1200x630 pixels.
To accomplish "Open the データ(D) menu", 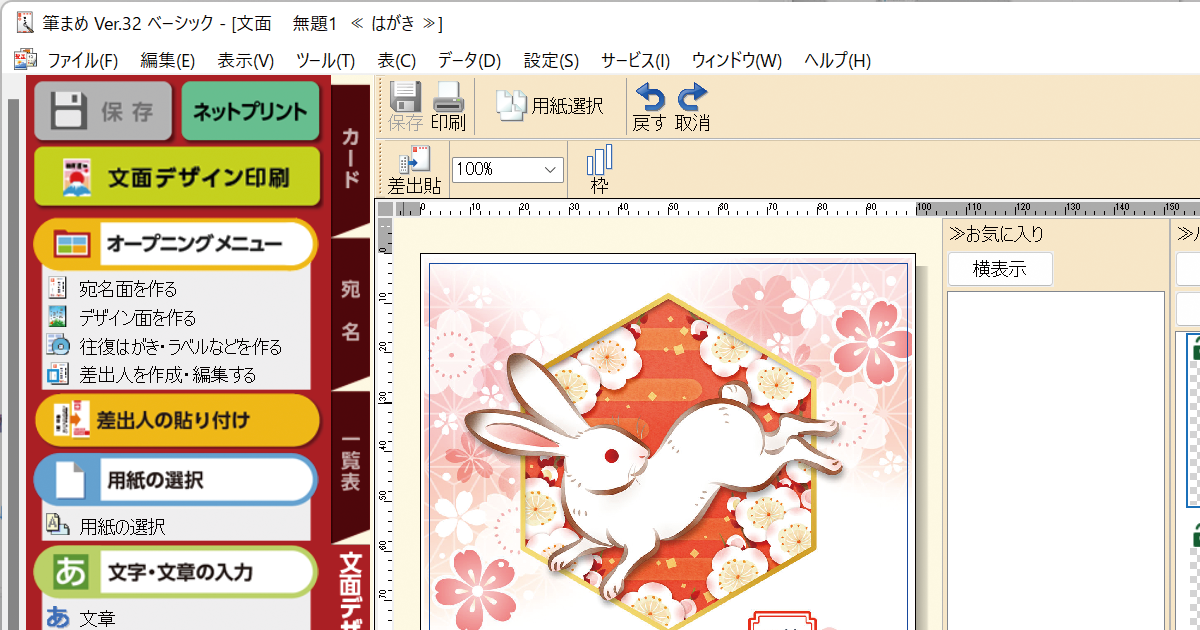I will click(469, 60).
